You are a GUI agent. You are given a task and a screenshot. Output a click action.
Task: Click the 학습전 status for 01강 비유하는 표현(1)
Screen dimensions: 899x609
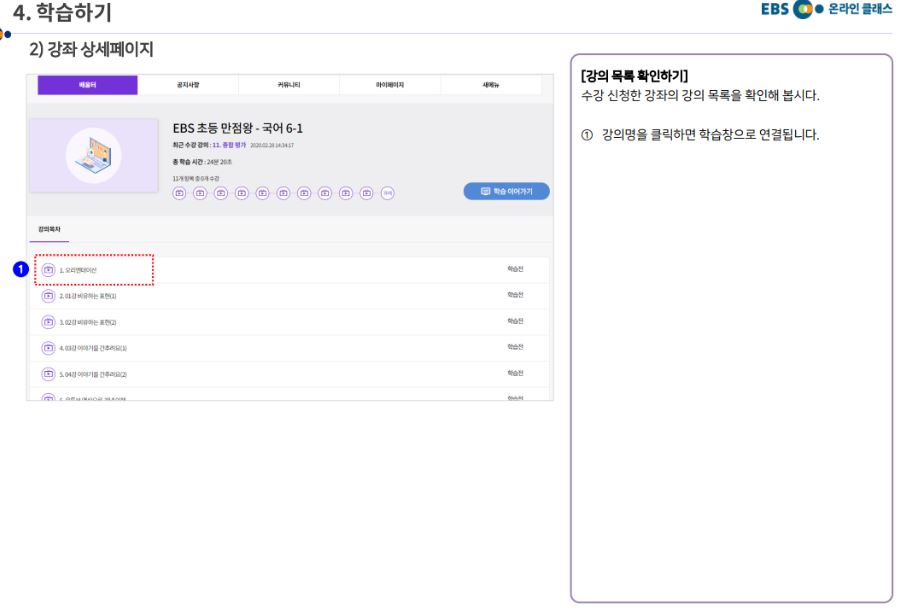pyautogui.click(x=515, y=295)
